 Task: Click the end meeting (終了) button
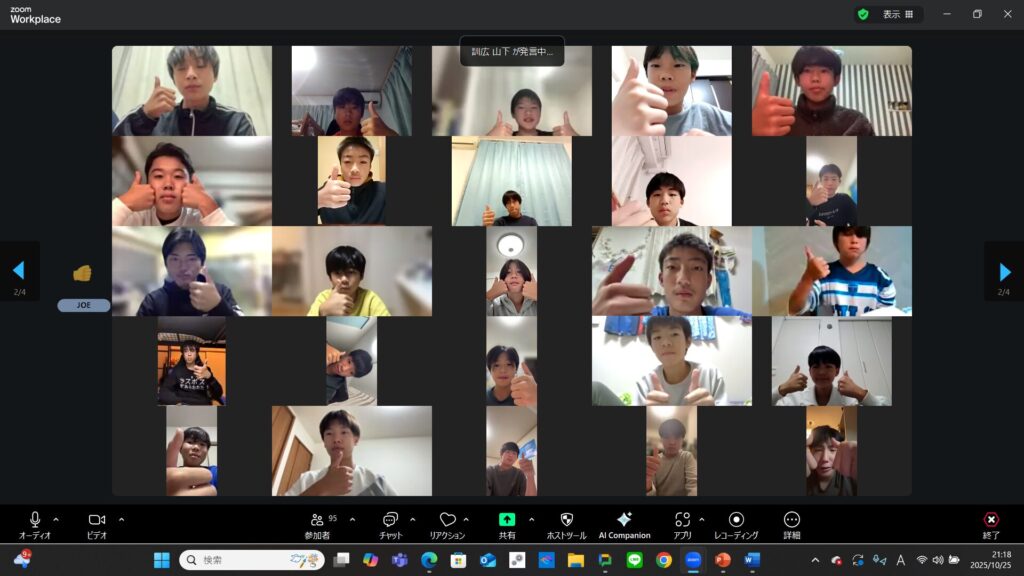point(991,520)
